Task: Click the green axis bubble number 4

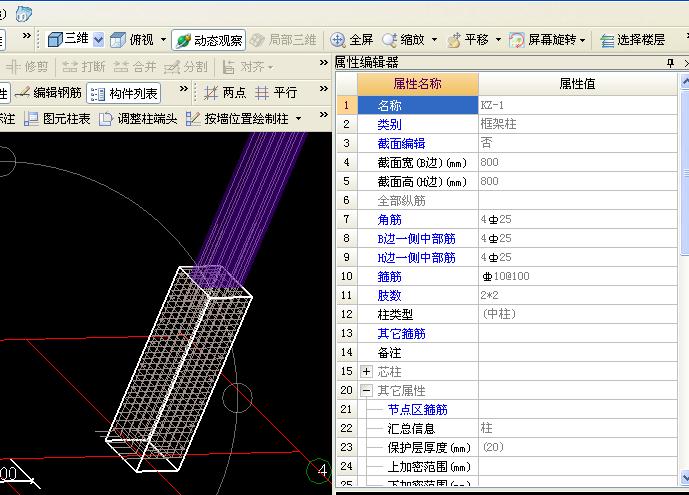Action: point(319,471)
